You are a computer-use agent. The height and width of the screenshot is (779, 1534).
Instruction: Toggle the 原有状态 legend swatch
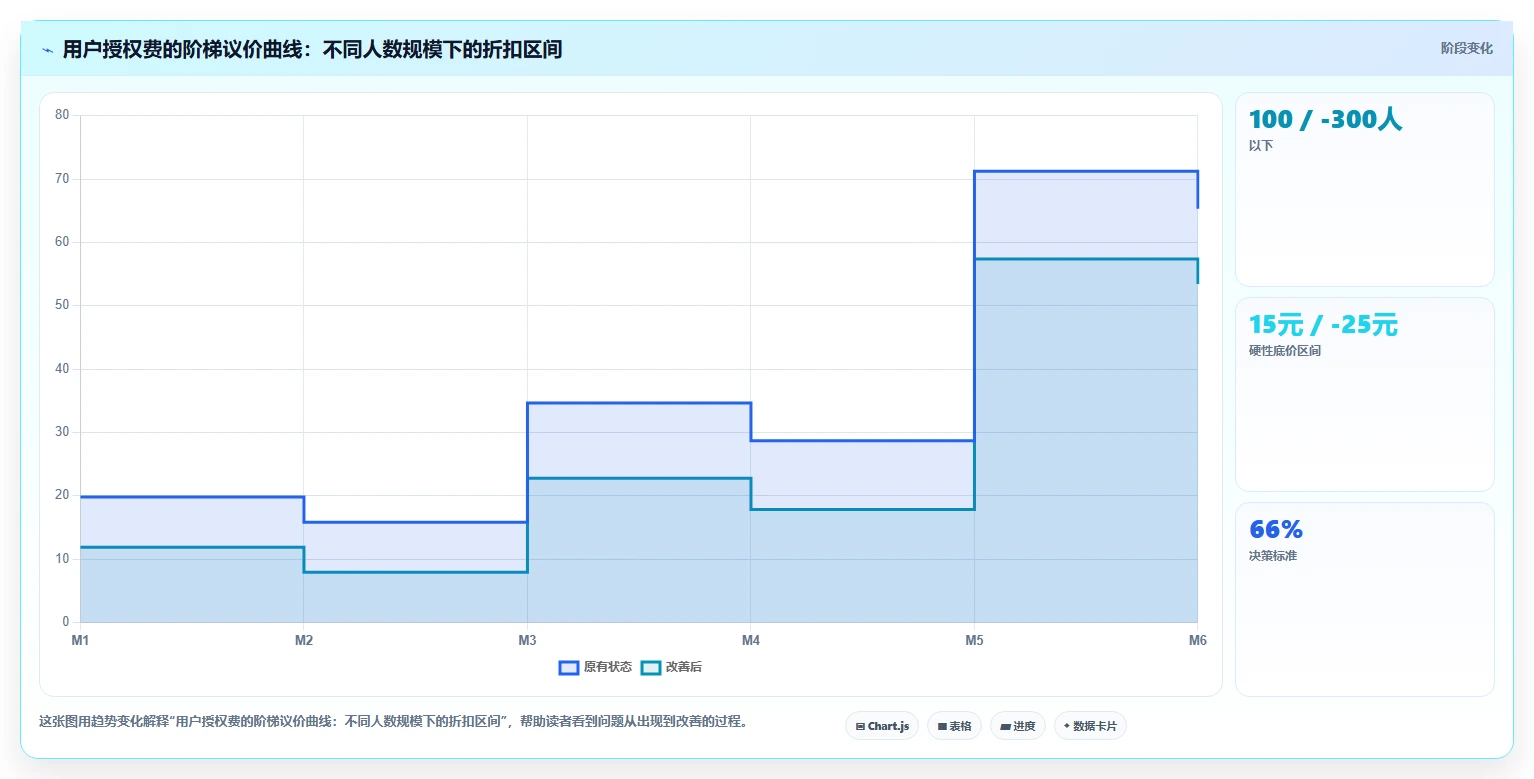569,668
